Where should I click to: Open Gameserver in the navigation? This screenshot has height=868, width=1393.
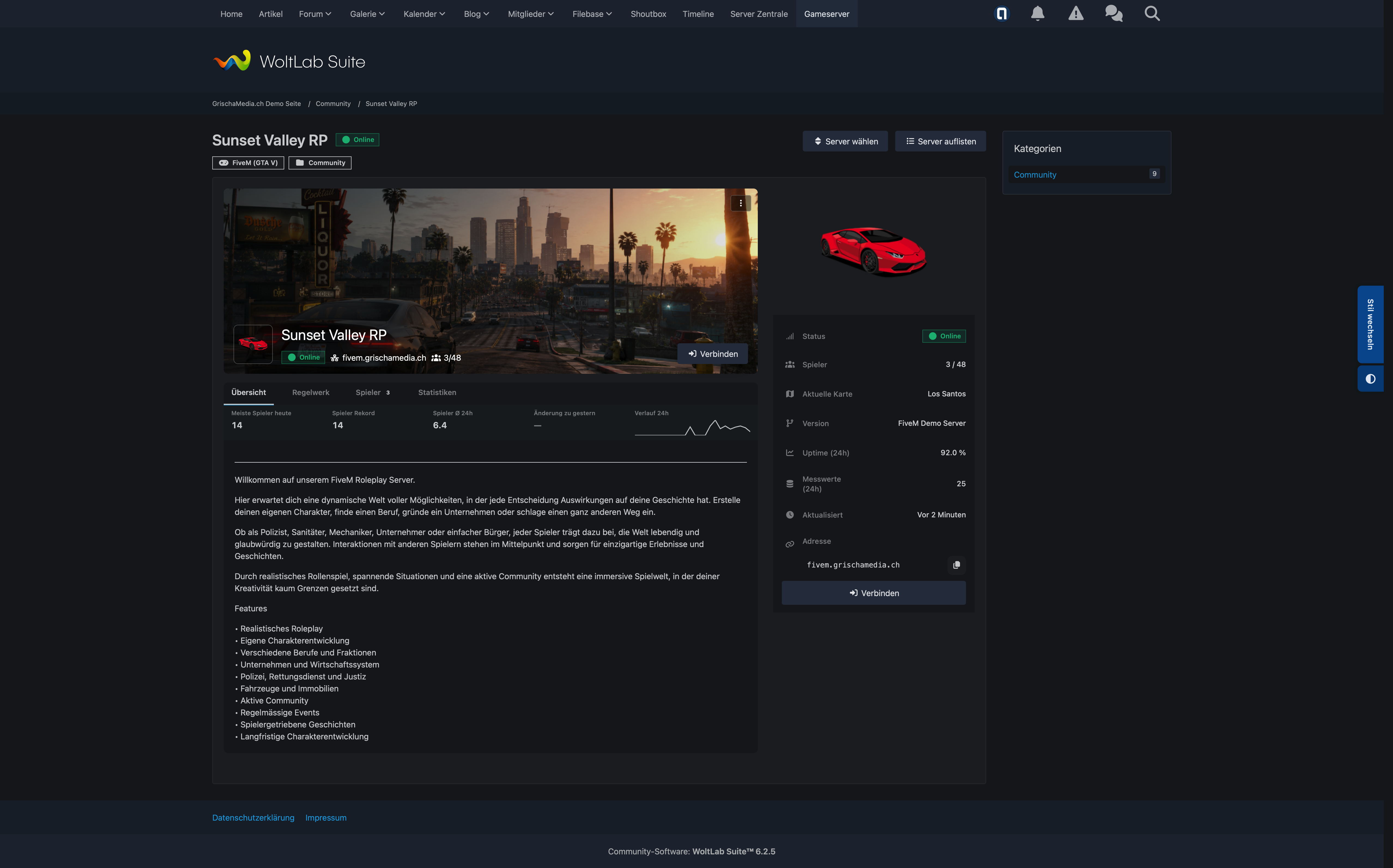(x=827, y=14)
